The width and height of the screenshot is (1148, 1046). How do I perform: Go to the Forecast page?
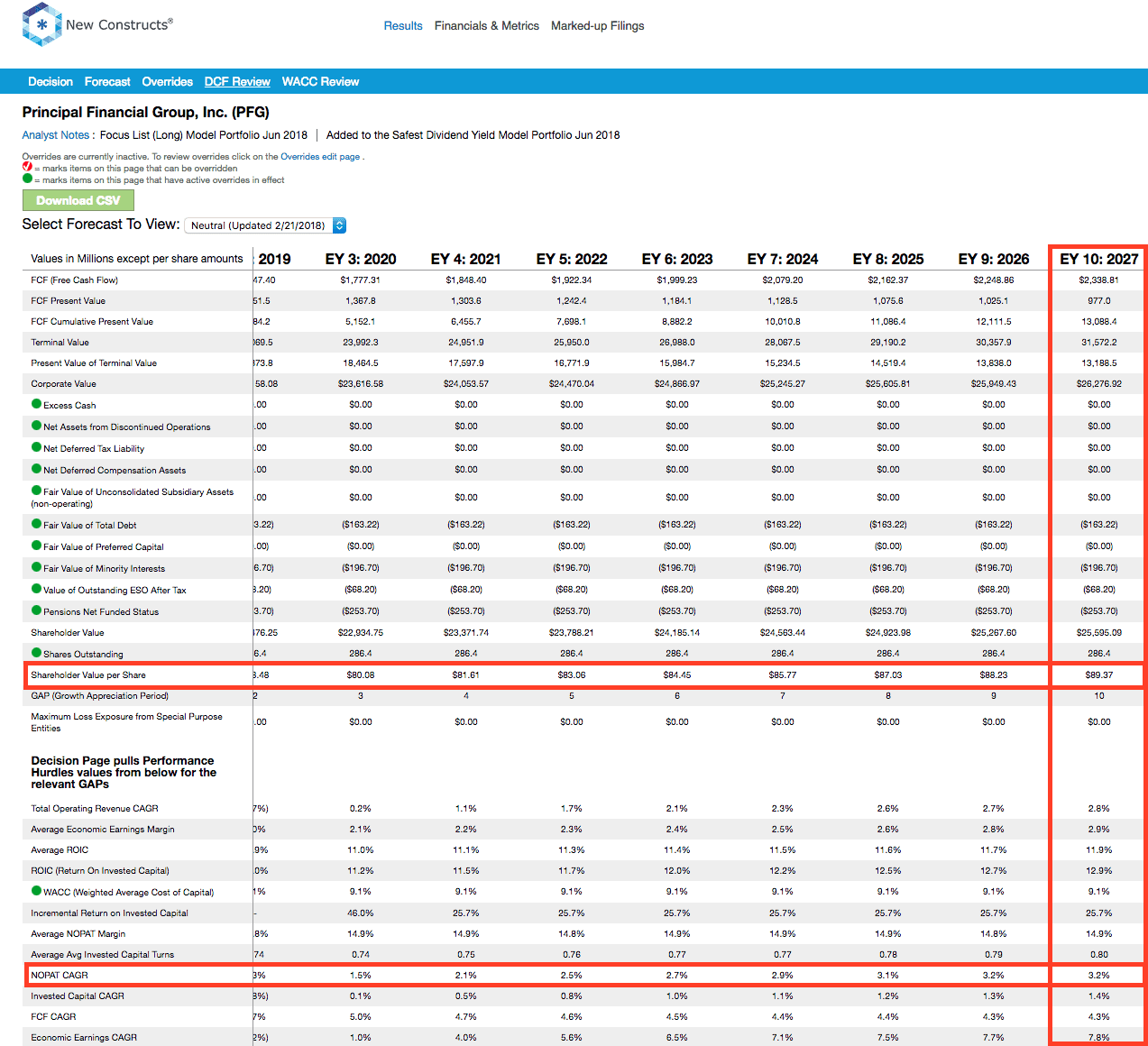coord(107,81)
